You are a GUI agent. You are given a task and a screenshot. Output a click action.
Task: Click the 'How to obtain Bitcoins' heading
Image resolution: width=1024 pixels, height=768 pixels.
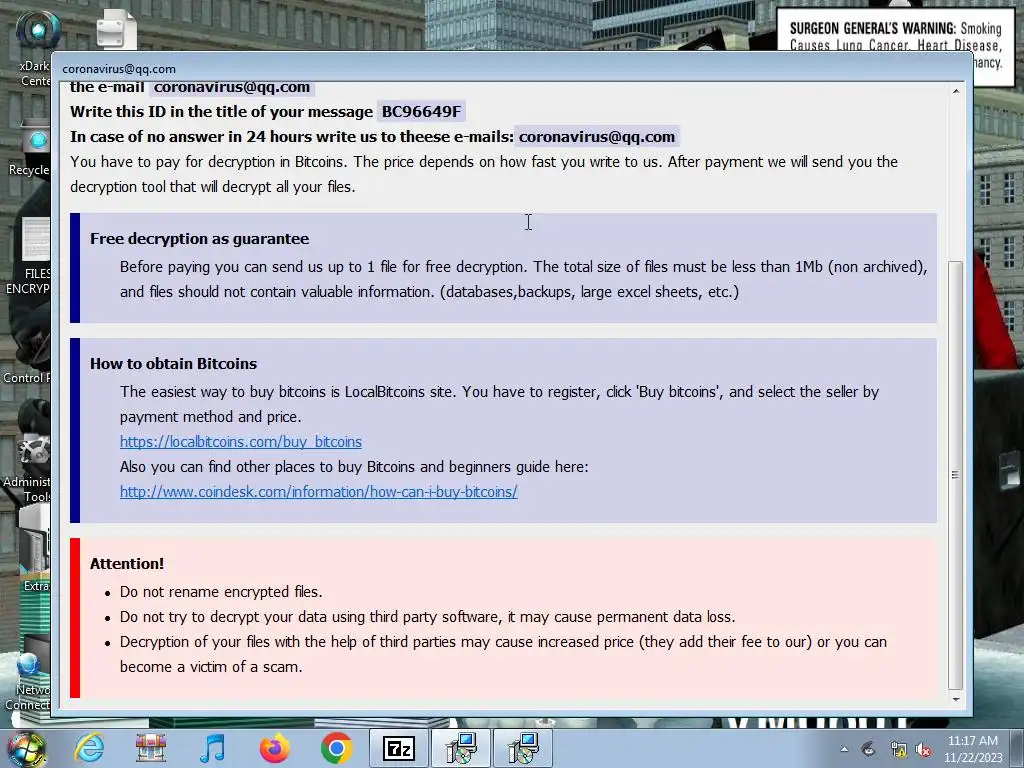tap(173, 364)
